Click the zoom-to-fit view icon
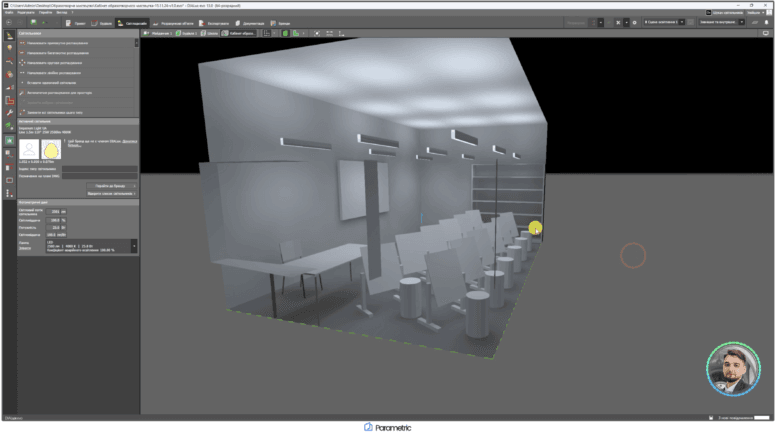The width and height of the screenshot is (776, 432). [317, 33]
